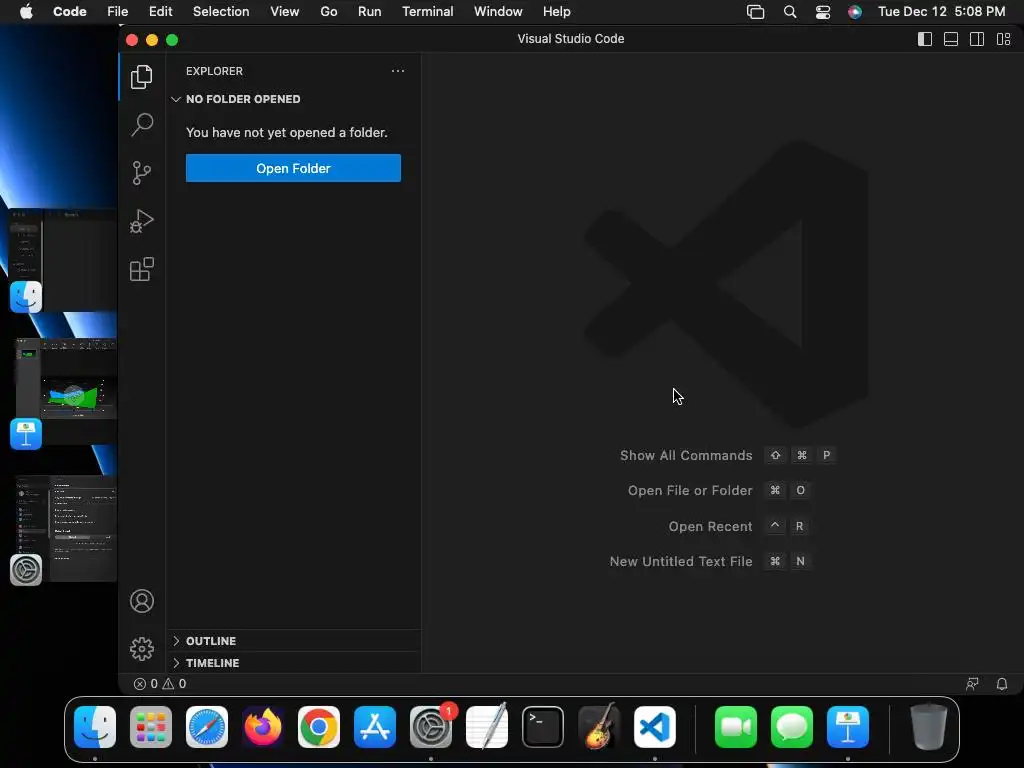Open the Customize Layout icon

1004,39
